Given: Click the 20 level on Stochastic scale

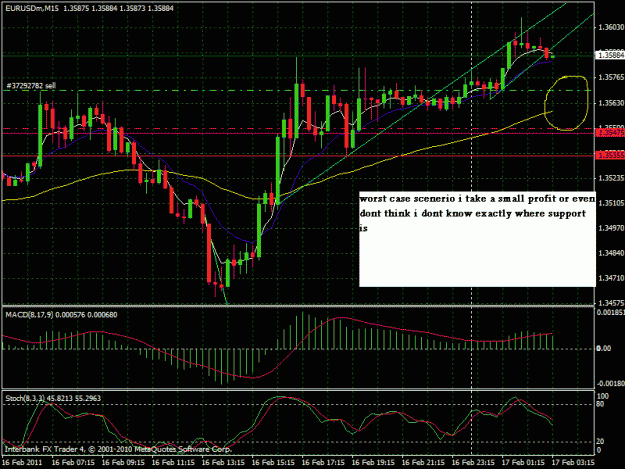Looking at the screenshot, I should (601, 442).
